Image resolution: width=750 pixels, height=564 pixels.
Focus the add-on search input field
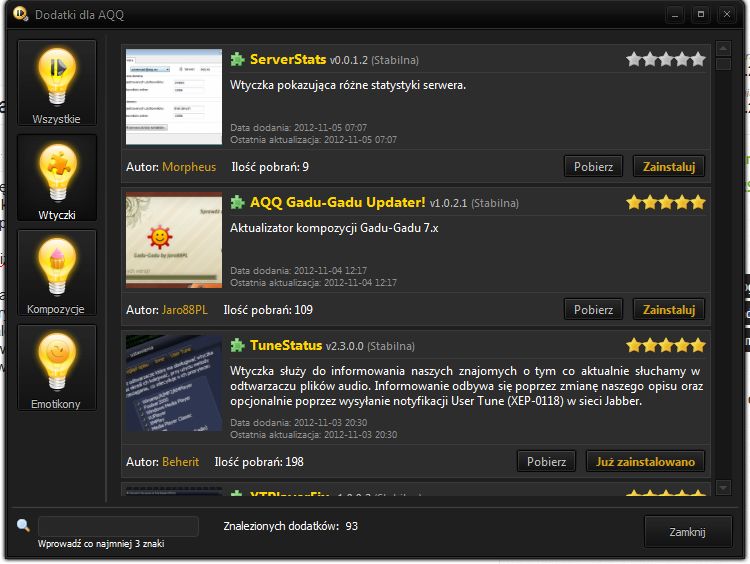click(x=118, y=526)
